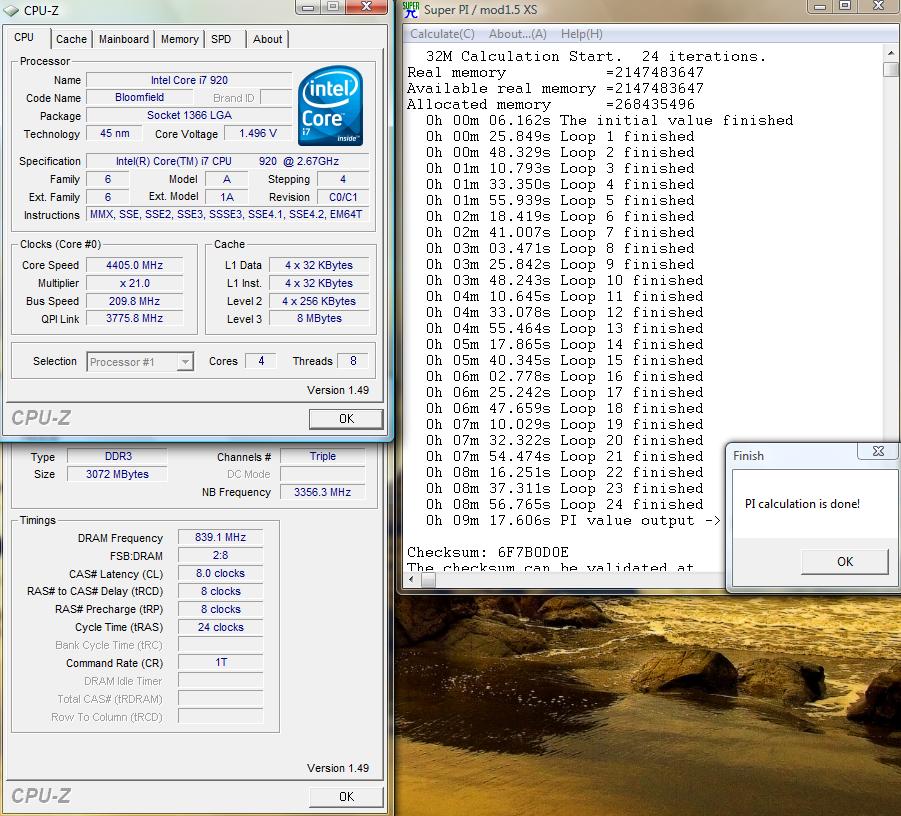Click the QPI Link value 3775.8 MHz
The width and height of the screenshot is (901, 816).
tap(134, 318)
